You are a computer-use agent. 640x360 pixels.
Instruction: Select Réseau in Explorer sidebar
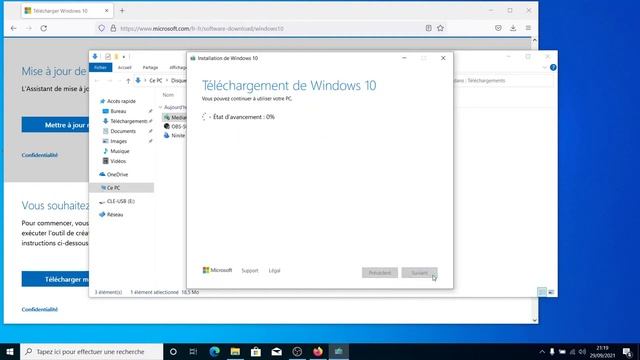[x=114, y=214]
